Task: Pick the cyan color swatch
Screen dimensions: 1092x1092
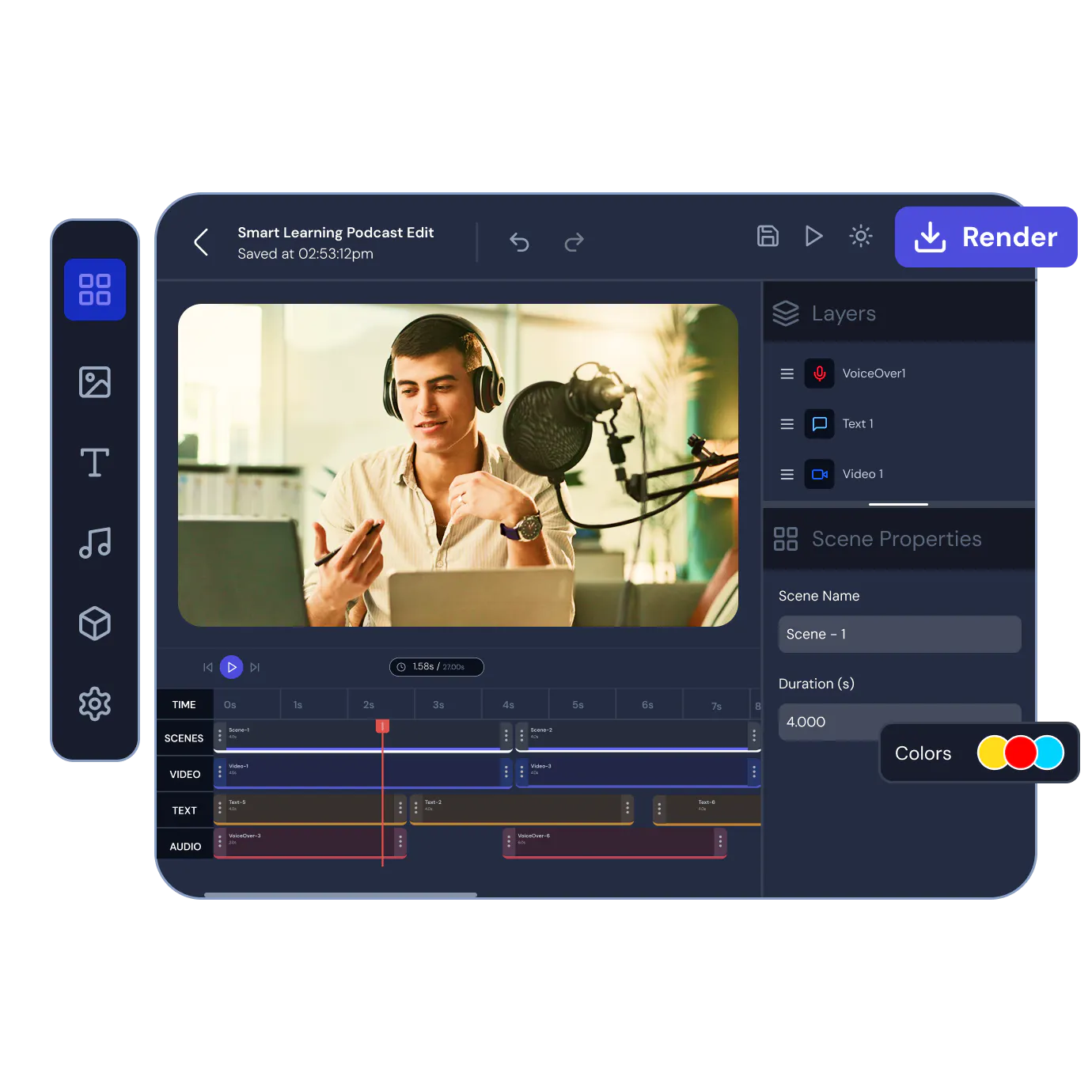Action: [1052, 753]
